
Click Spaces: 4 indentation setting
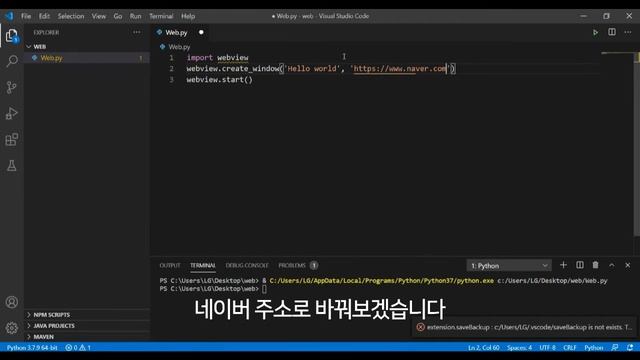(x=519, y=348)
